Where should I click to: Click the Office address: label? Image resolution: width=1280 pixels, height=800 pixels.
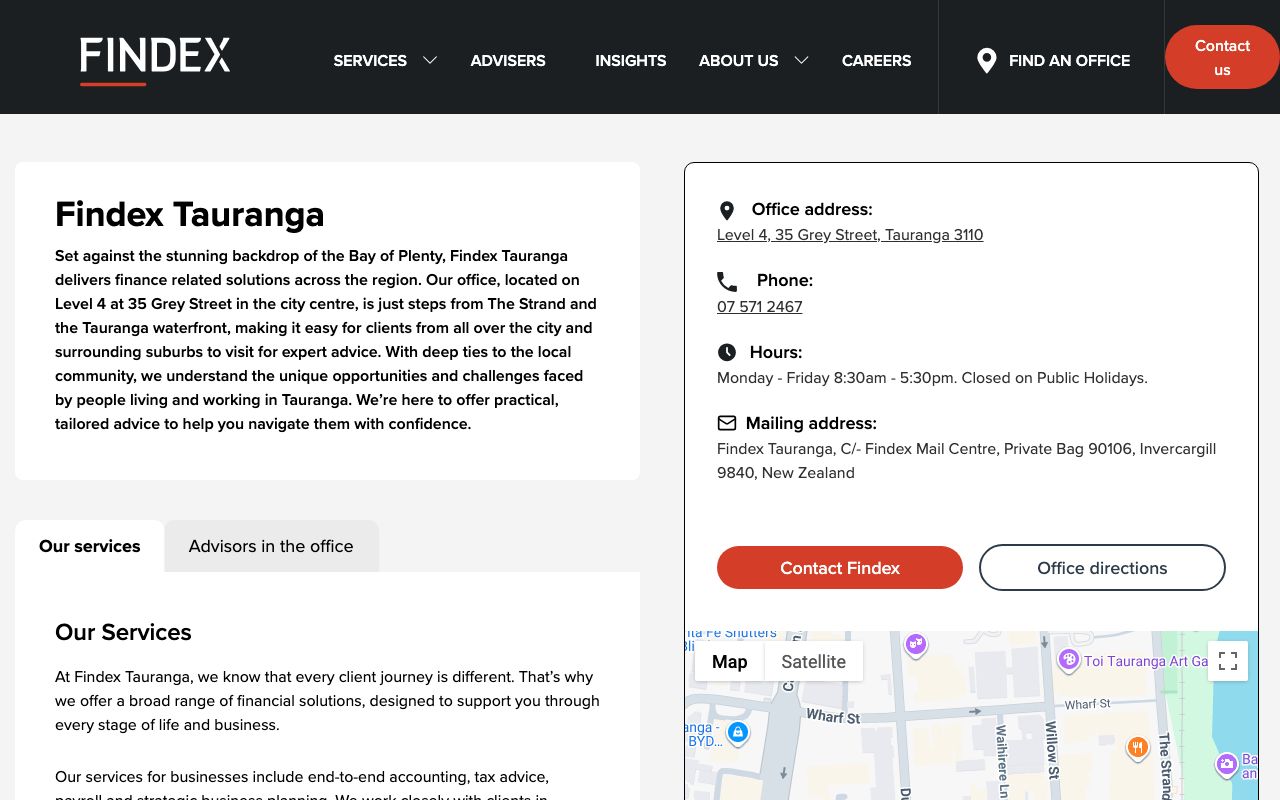tap(812, 209)
